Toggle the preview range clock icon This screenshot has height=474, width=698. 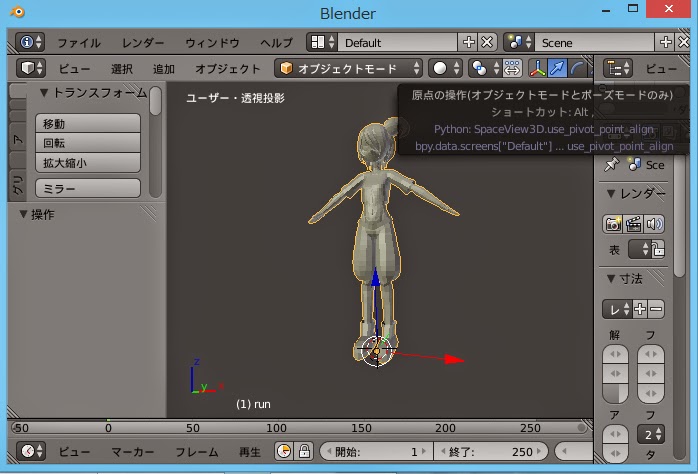(x=284, y=451)
